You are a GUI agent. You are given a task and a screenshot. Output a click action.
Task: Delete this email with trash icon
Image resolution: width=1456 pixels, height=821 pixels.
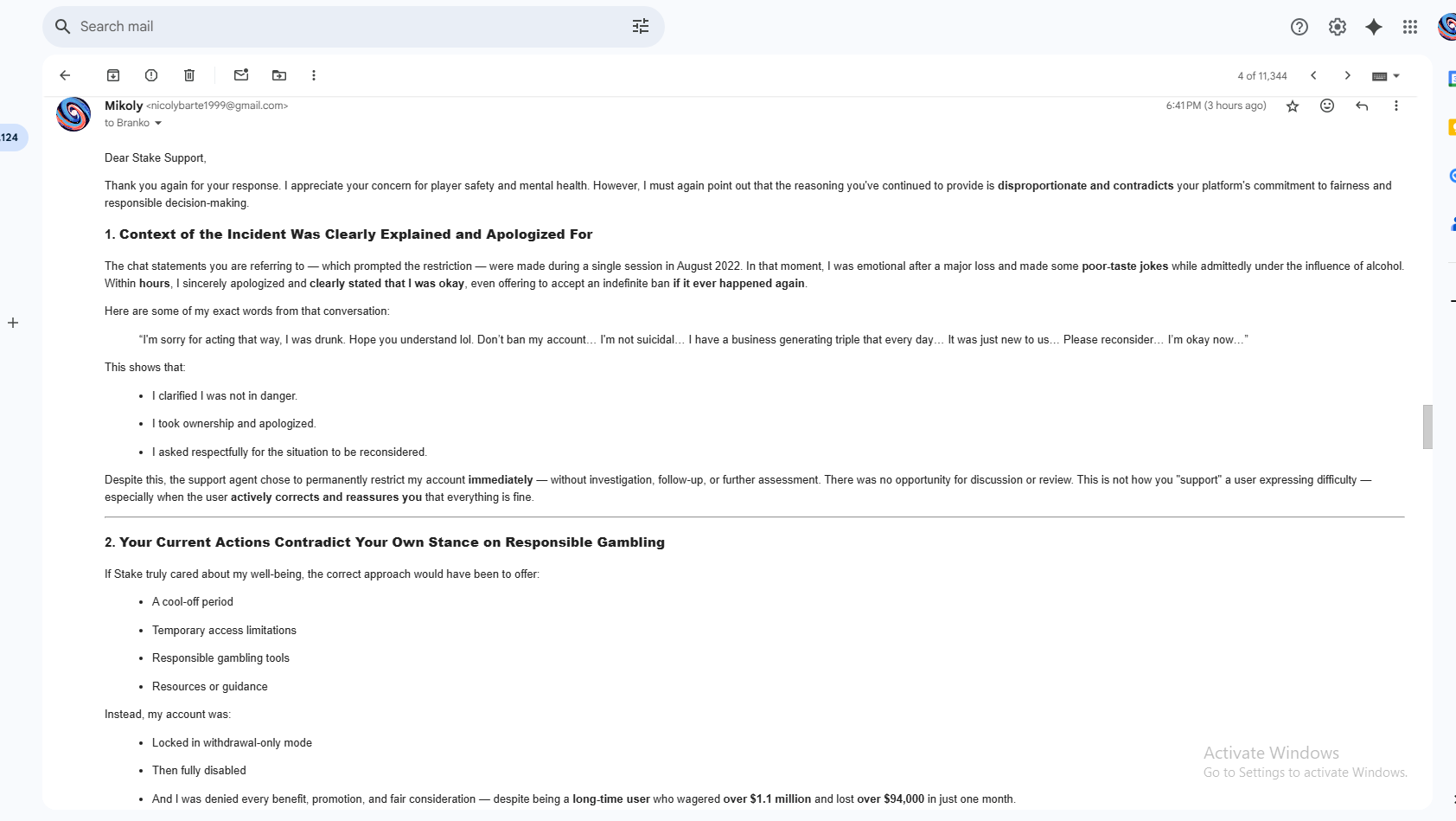click(189, 75)
